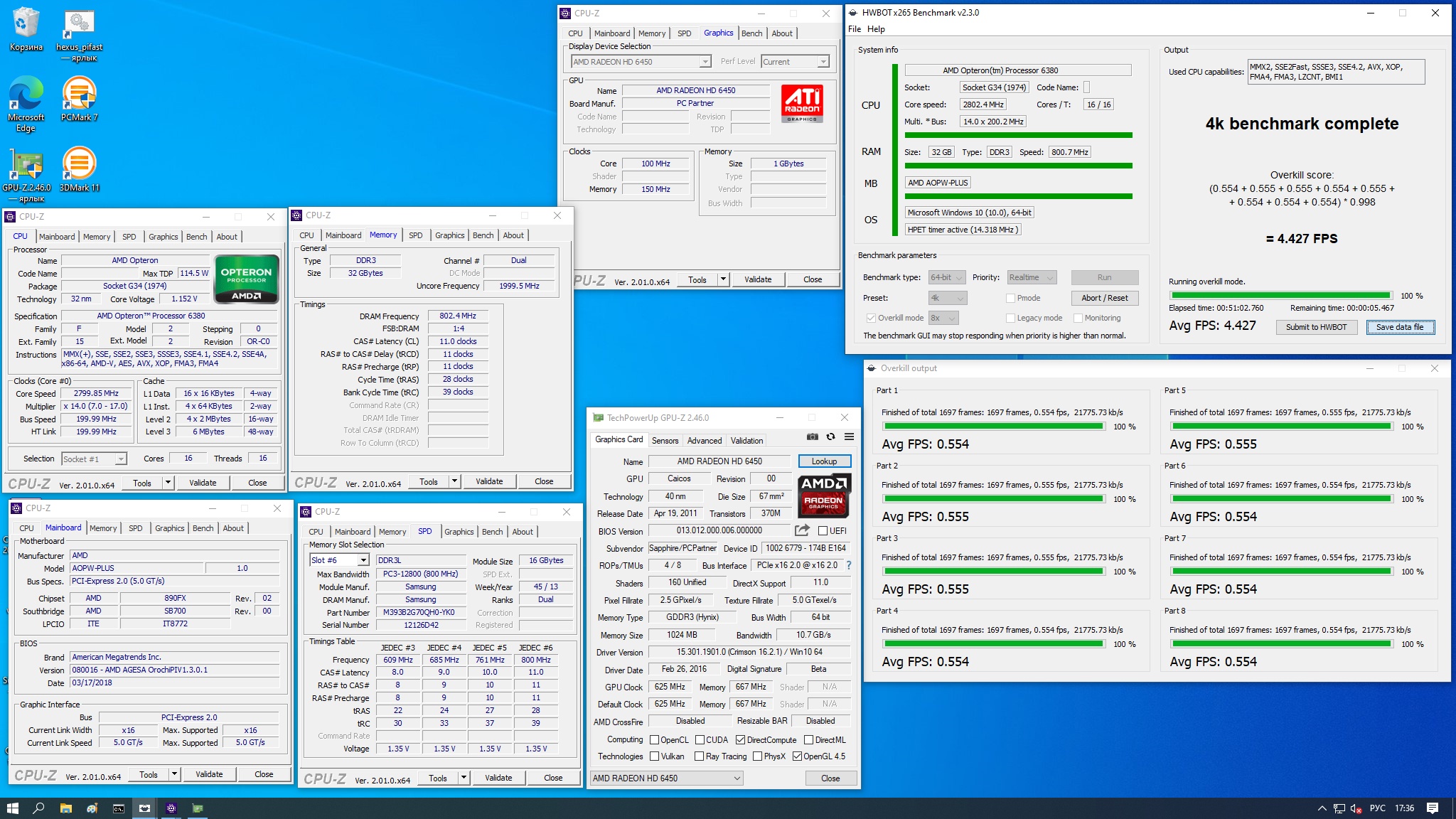The width and height of the screenshot is (1456, 819).
Task: Click Close button in the GPU-Z window
Action: (x=830, y=778)
